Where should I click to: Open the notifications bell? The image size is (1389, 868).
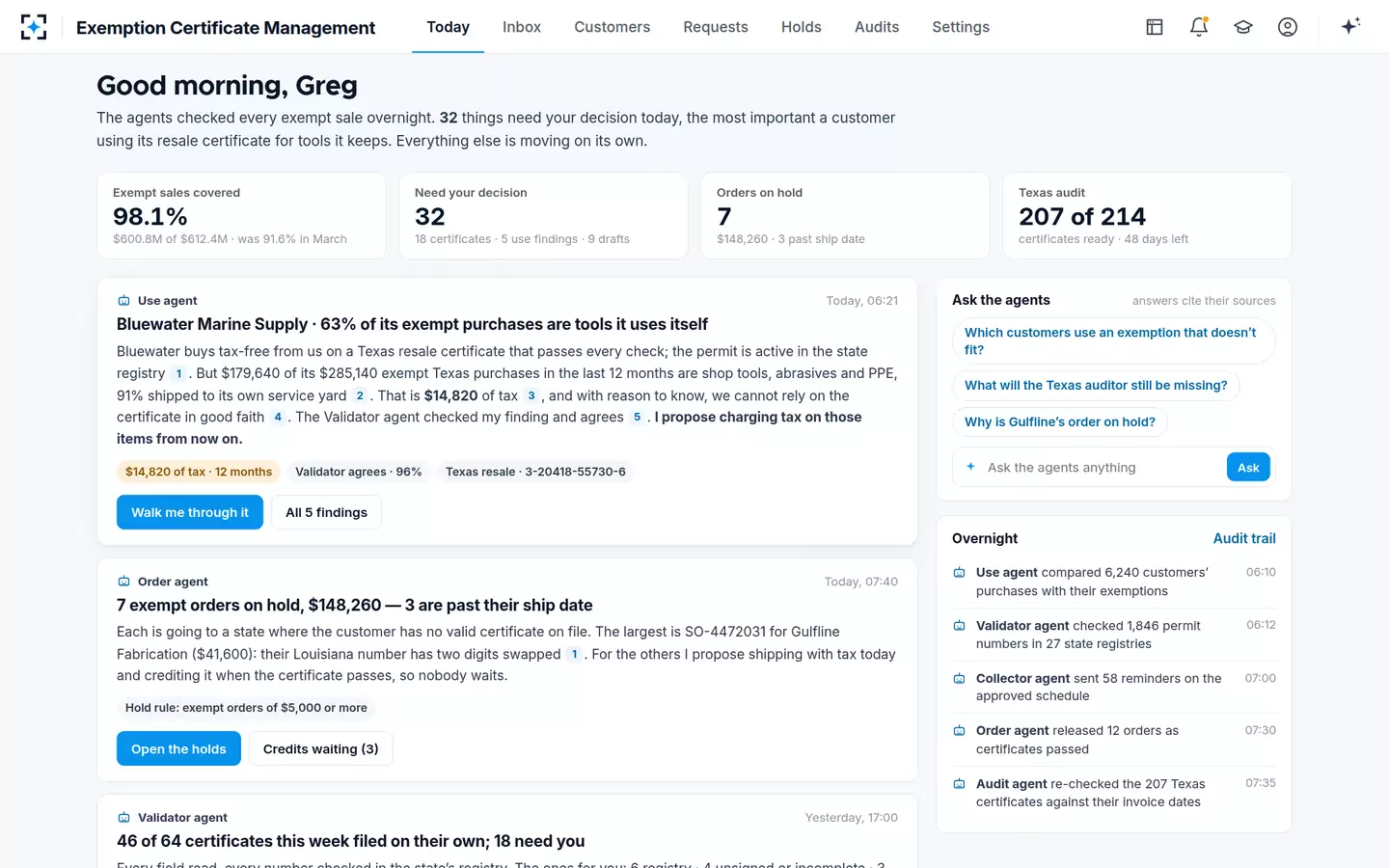click(x=1199, y=27)
